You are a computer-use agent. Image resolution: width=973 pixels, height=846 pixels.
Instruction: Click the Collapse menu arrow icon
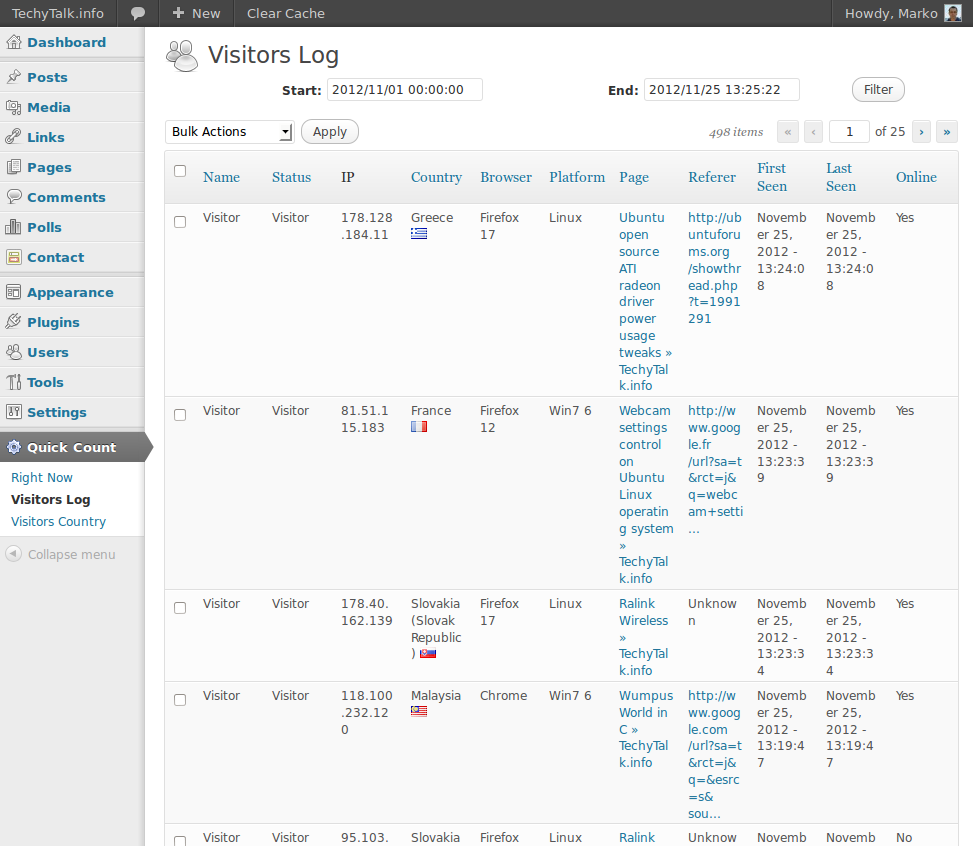coord(14,554)
